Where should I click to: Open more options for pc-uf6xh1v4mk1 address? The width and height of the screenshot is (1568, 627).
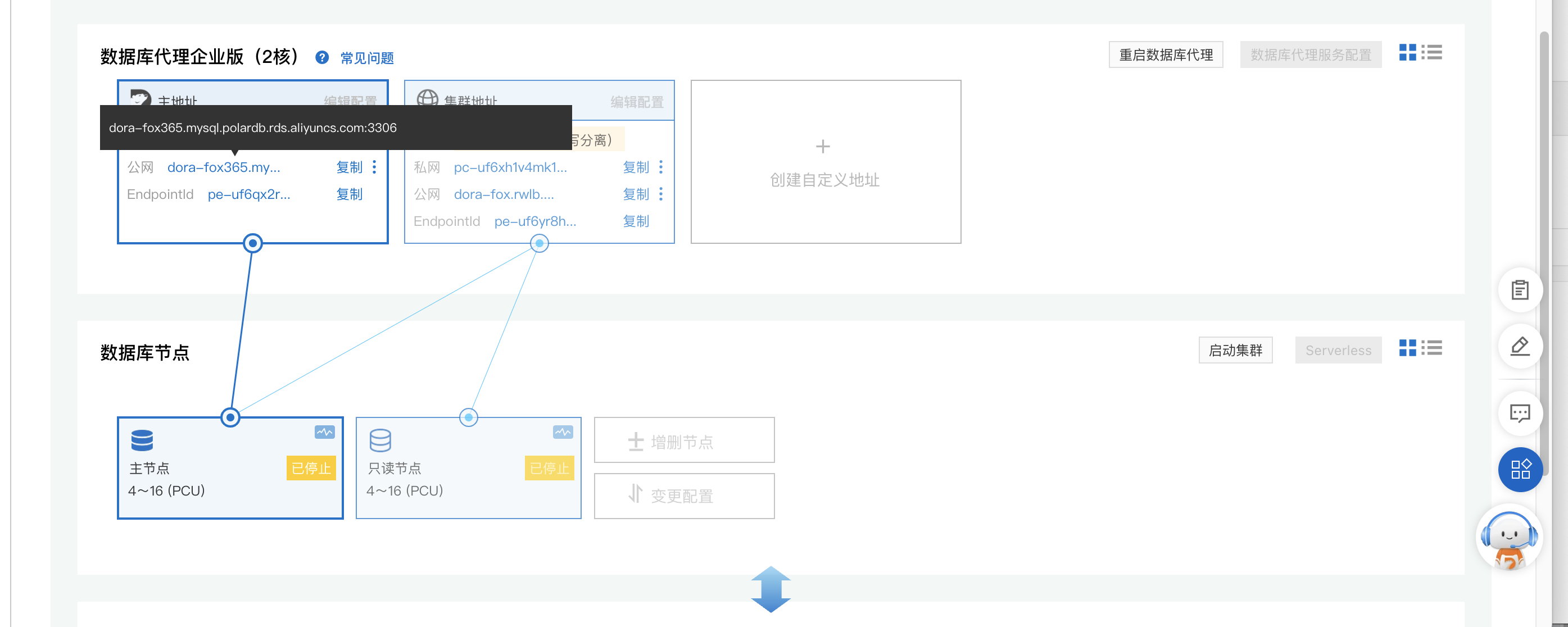[661, 167]
